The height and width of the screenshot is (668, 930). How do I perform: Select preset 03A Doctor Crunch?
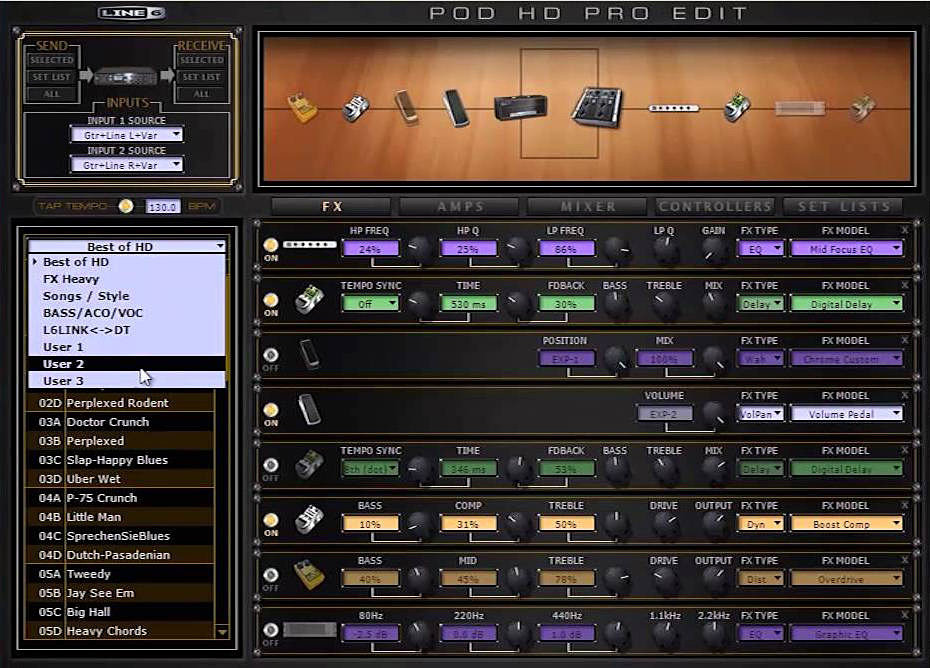pos(120,422)
